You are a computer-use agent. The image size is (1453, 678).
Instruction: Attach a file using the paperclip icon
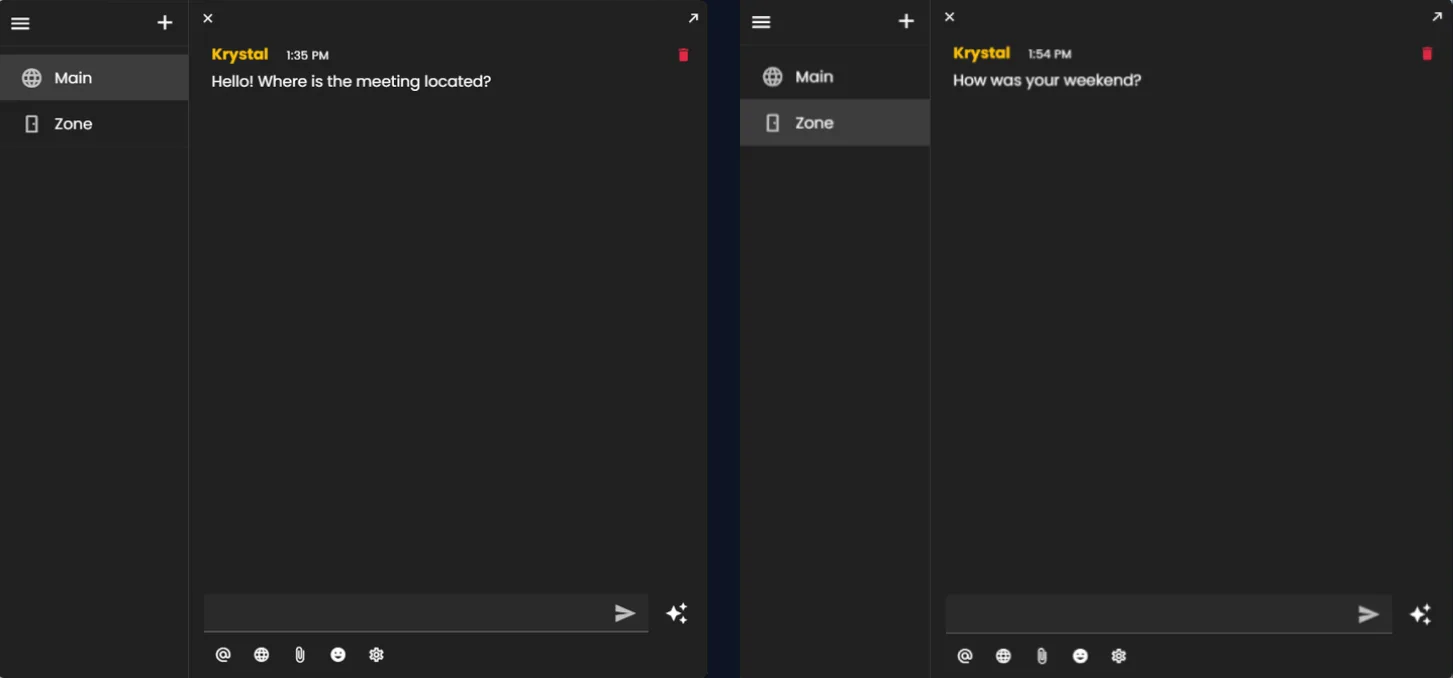click(x=299, y=654)
